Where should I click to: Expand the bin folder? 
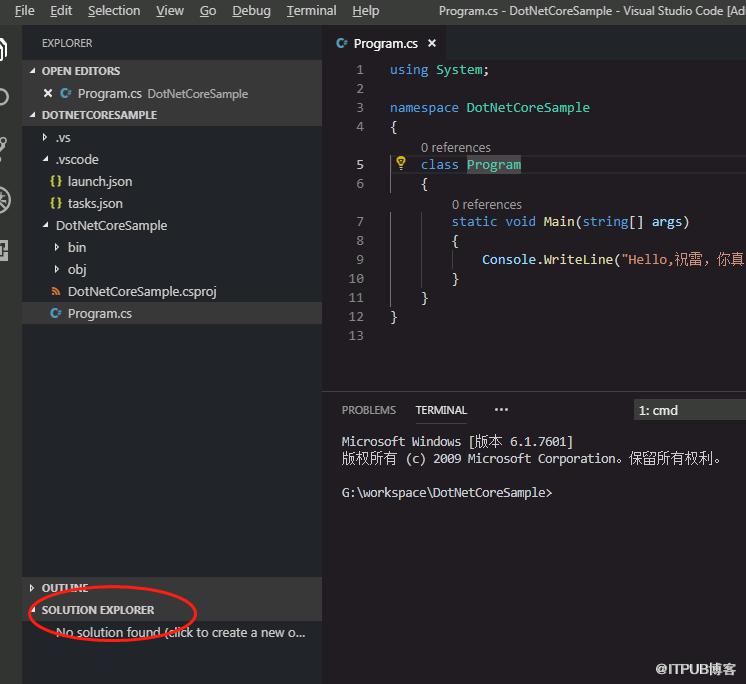pos(57,247)
